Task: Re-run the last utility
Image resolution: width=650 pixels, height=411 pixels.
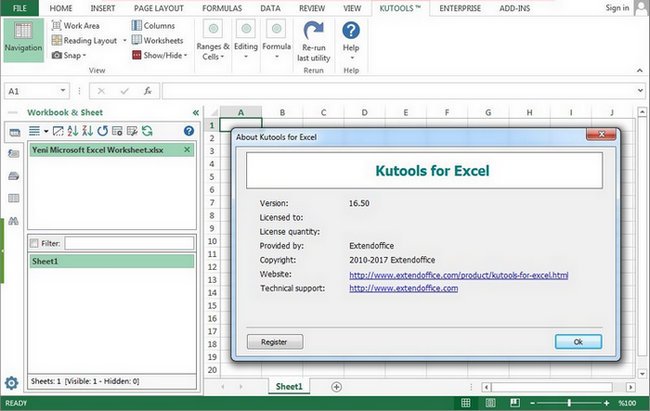Action: (313, 41)
